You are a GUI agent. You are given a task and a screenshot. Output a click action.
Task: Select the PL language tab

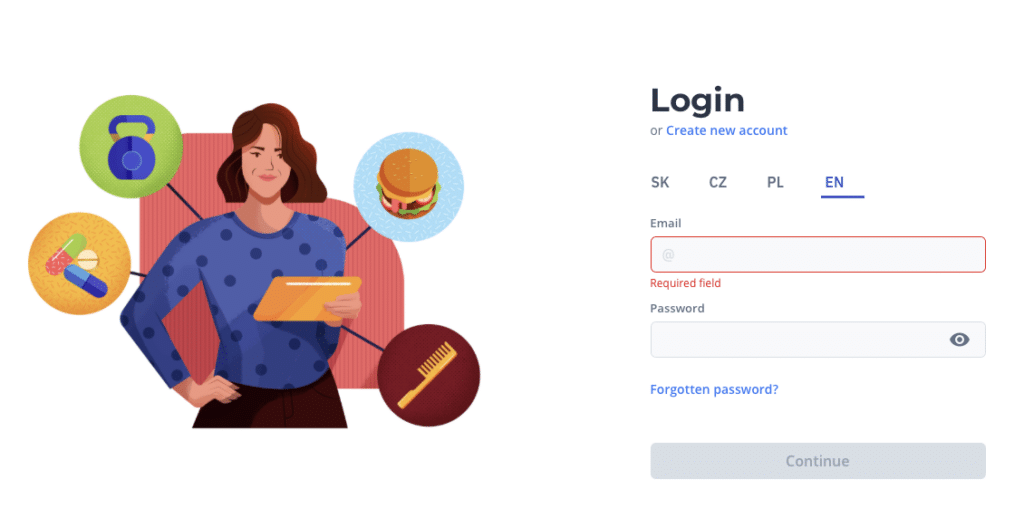click(x=775, y=182)
